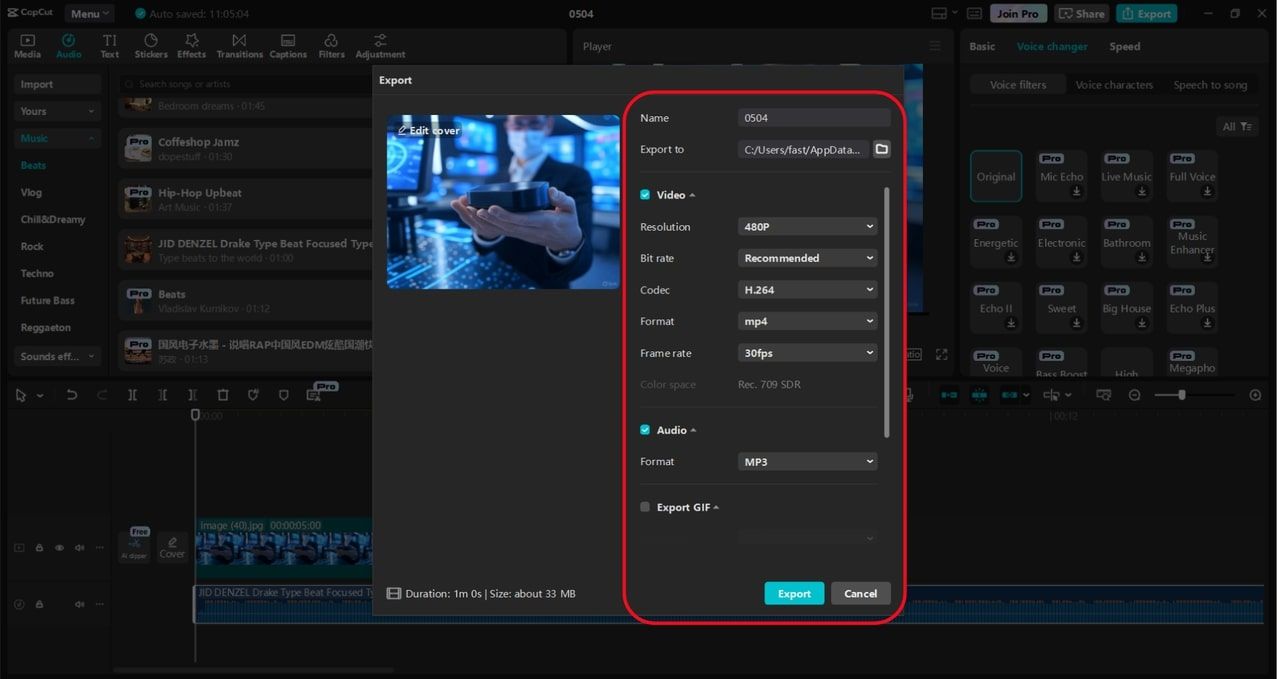The height and width of the screenshot is (679, 1280).
Task: Select the Hip-Hop Upbeat track
Action: tap(245, 199)
